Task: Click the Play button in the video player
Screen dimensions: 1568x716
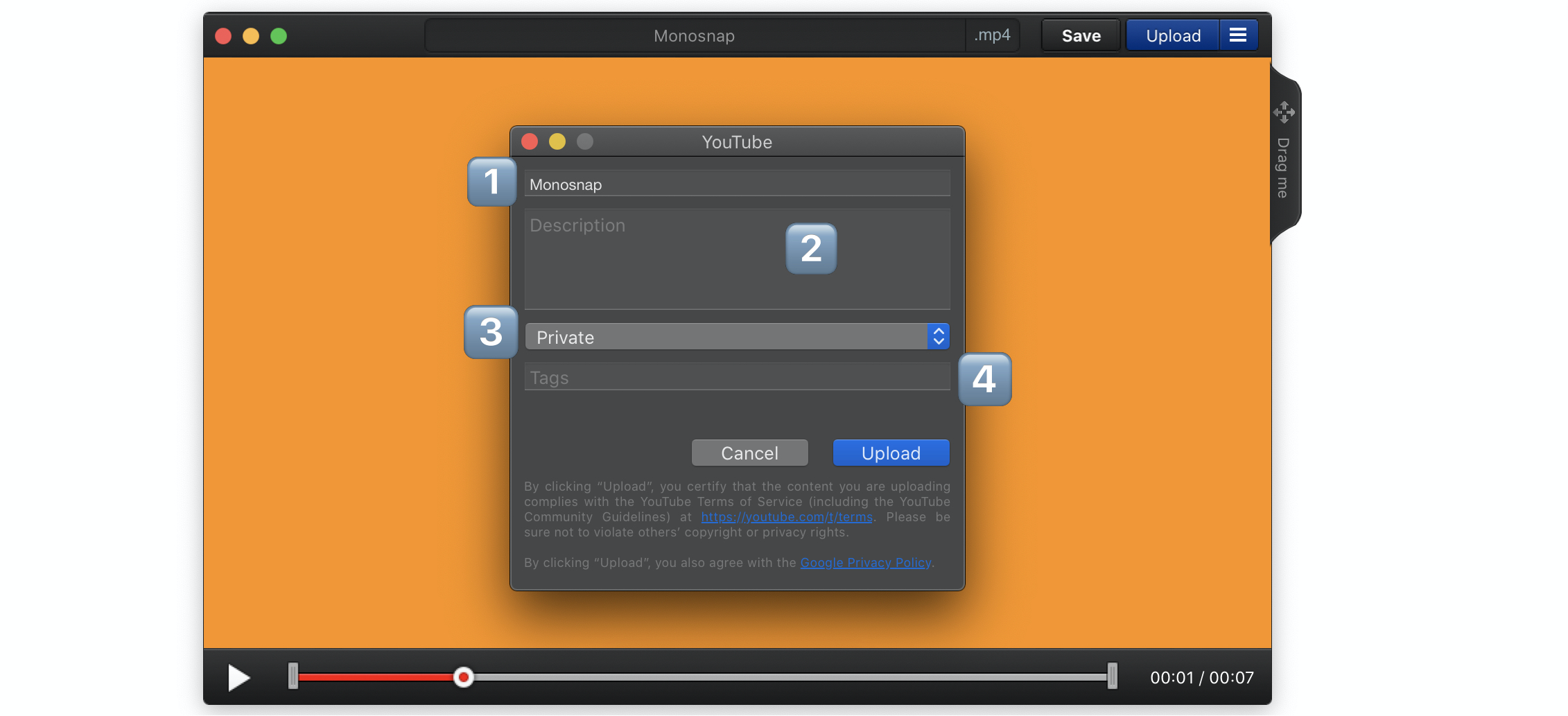Action: (x=238, y=677)
